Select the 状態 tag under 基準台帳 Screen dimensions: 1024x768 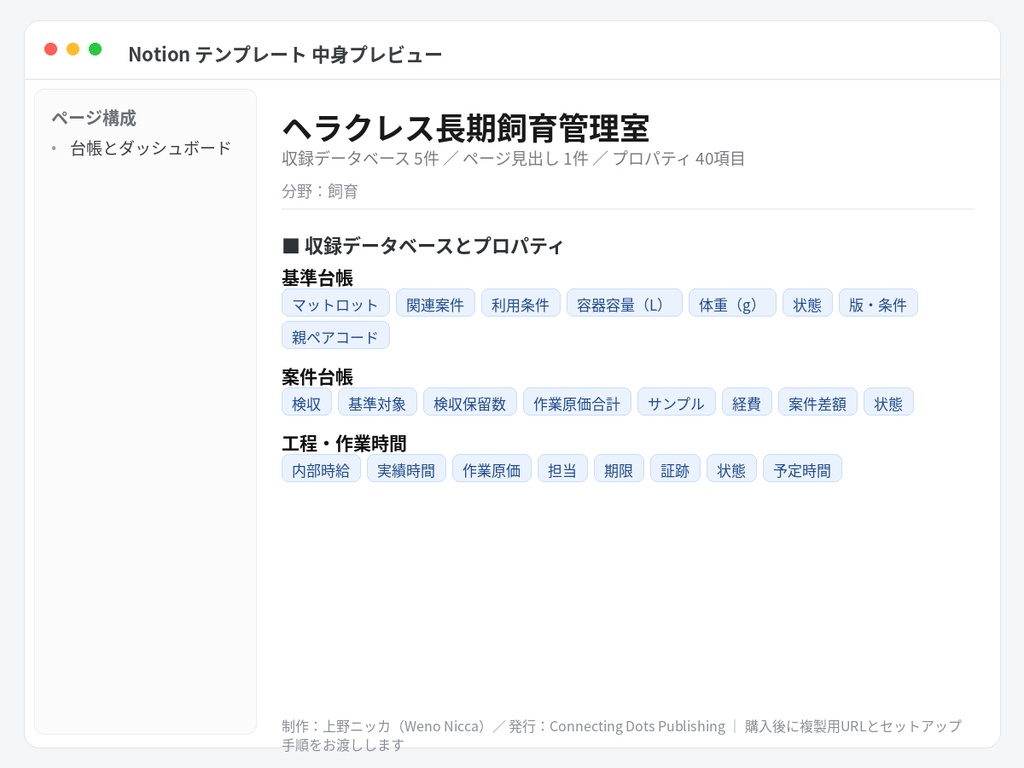coord(807,303)
